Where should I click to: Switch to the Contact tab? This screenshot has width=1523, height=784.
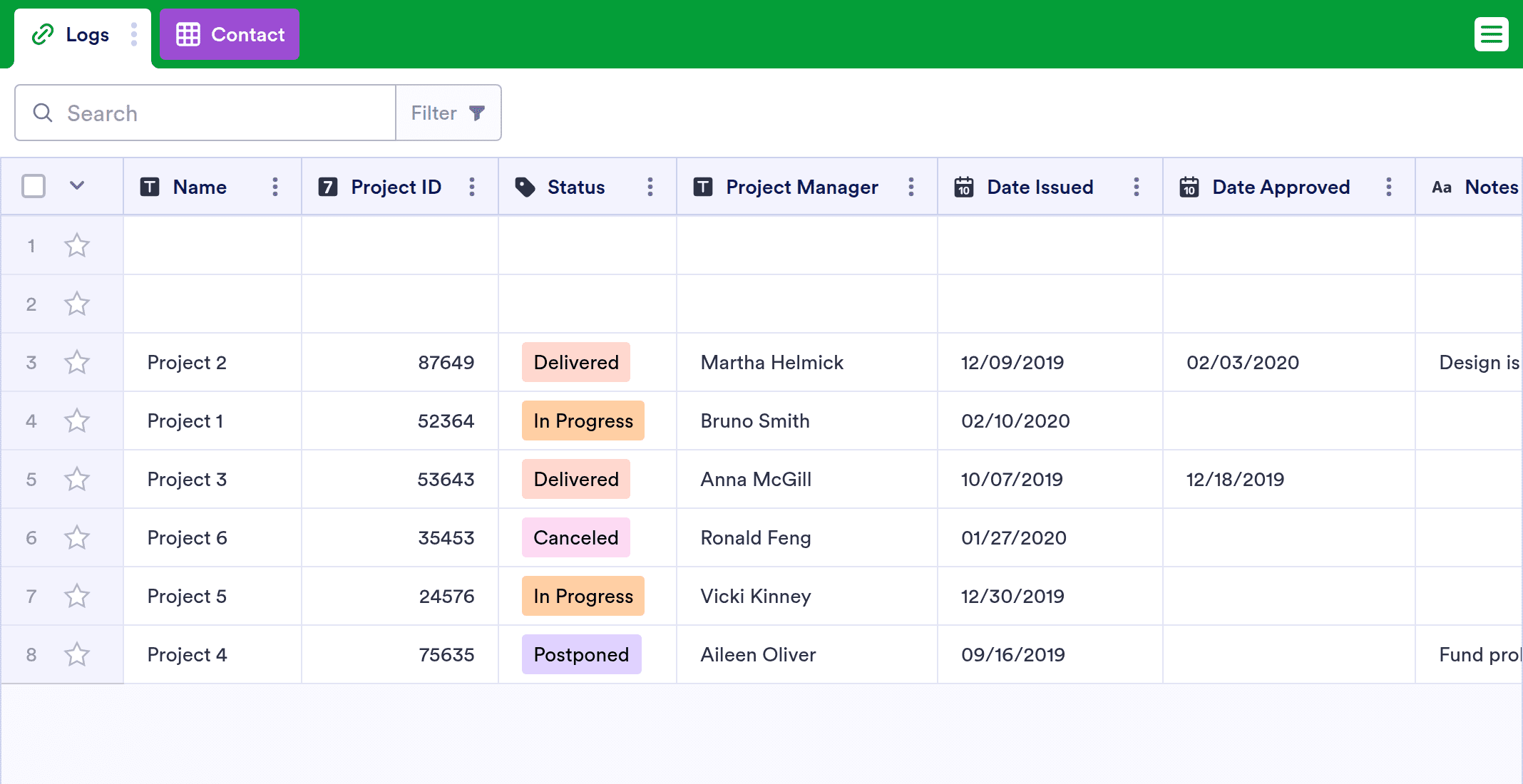click(230, 34)
